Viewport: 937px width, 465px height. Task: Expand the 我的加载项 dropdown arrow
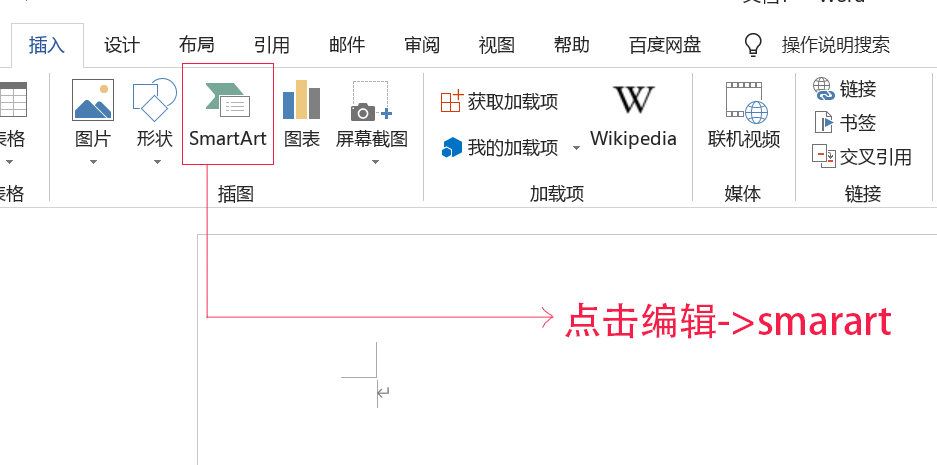tap(576, 148)
